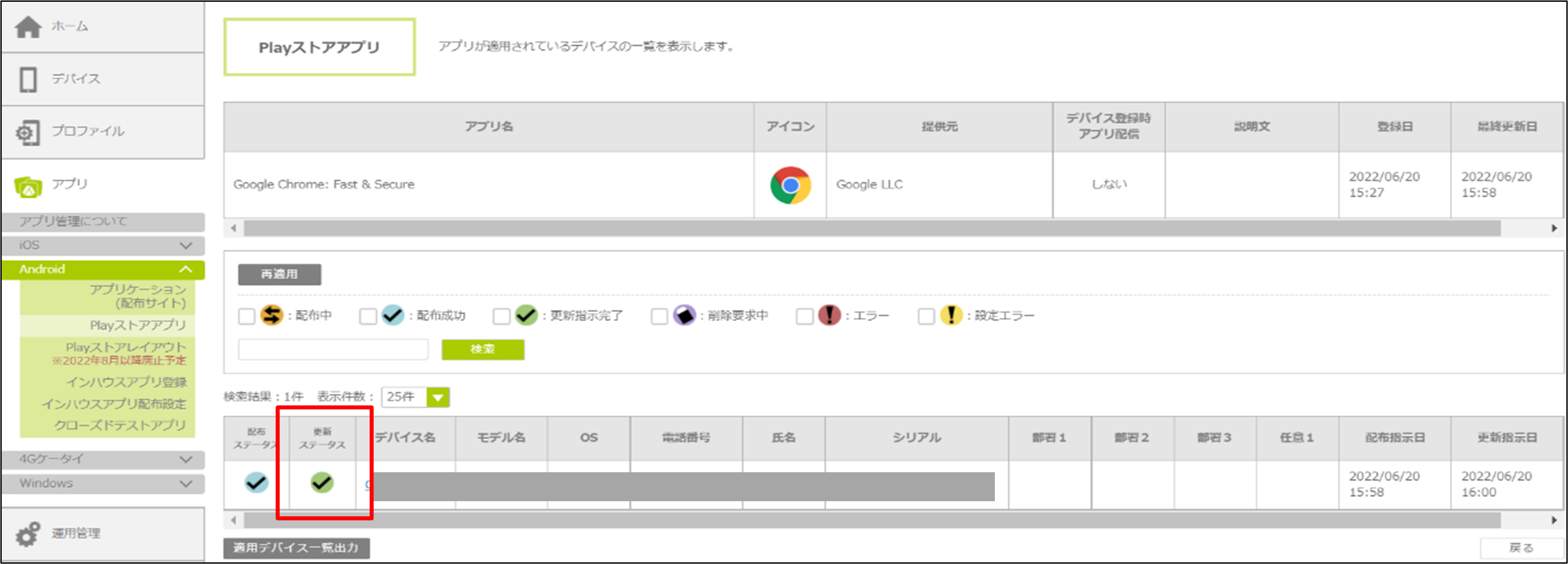Click blue check distribution status icon in row
Viewport: 1568px width, 564px height.
point(256,482)
